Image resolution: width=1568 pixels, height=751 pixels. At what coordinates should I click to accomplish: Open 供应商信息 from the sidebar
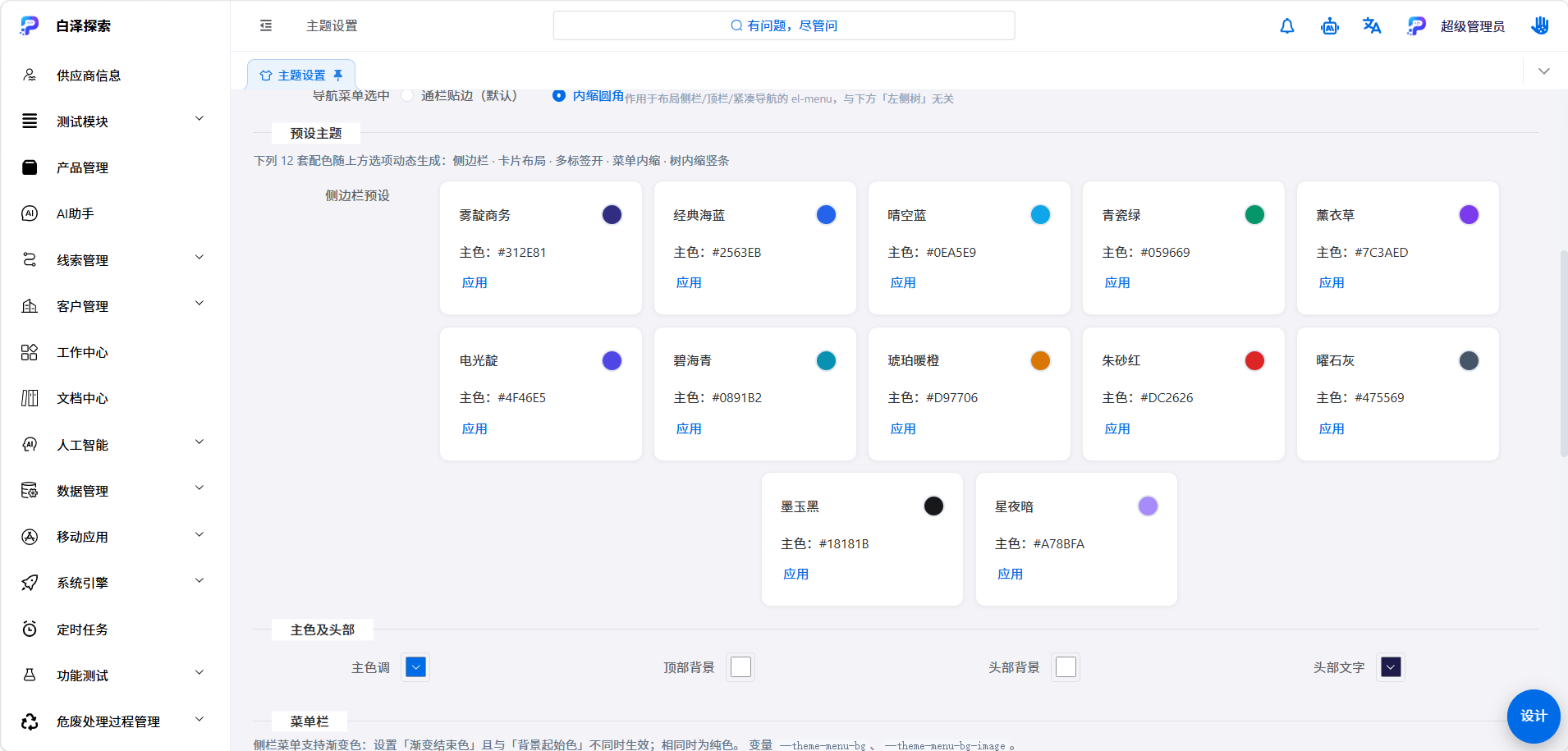click(x=115, y=76)
